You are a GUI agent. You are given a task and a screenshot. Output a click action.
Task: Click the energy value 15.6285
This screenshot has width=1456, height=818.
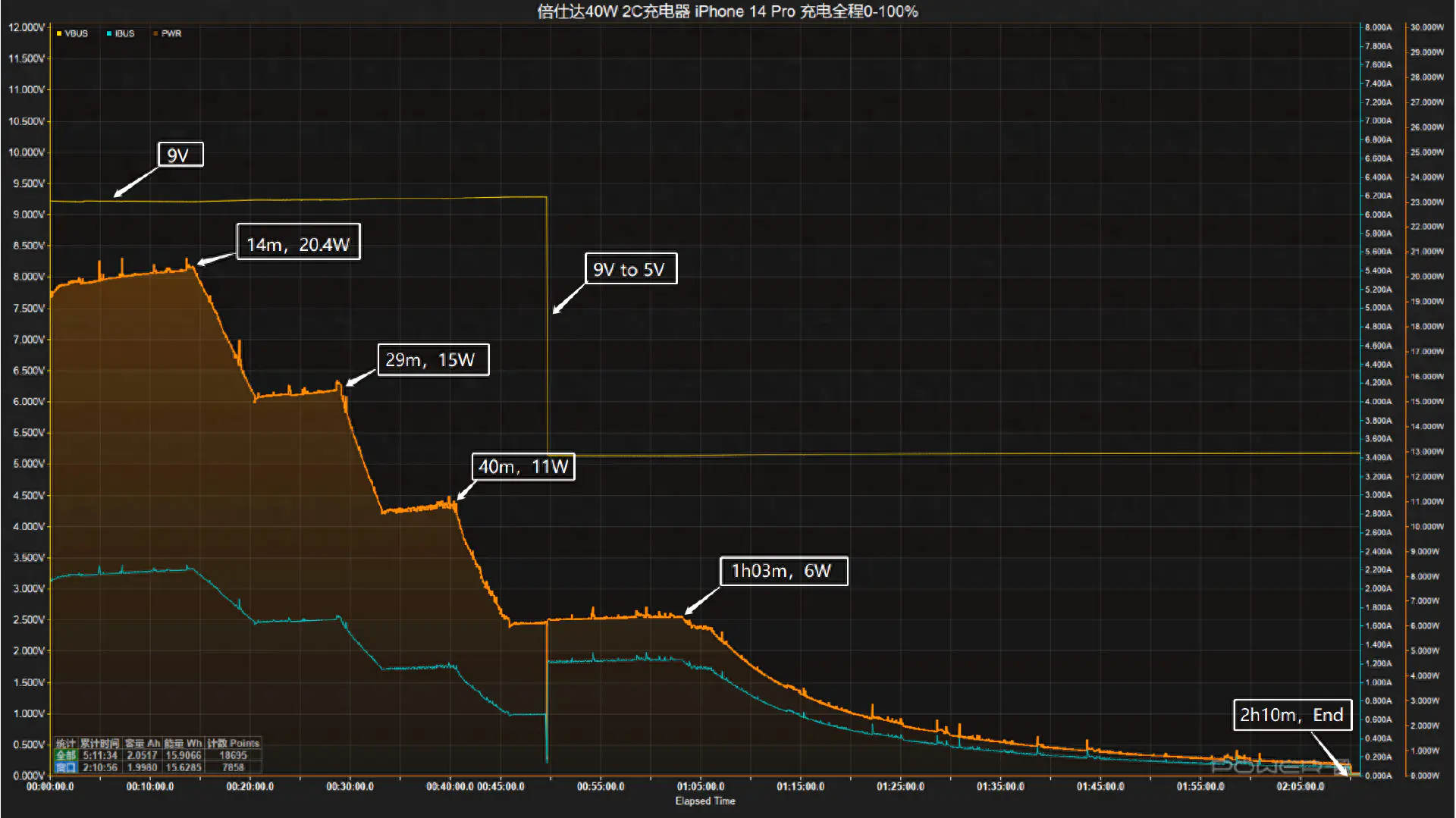184,767
